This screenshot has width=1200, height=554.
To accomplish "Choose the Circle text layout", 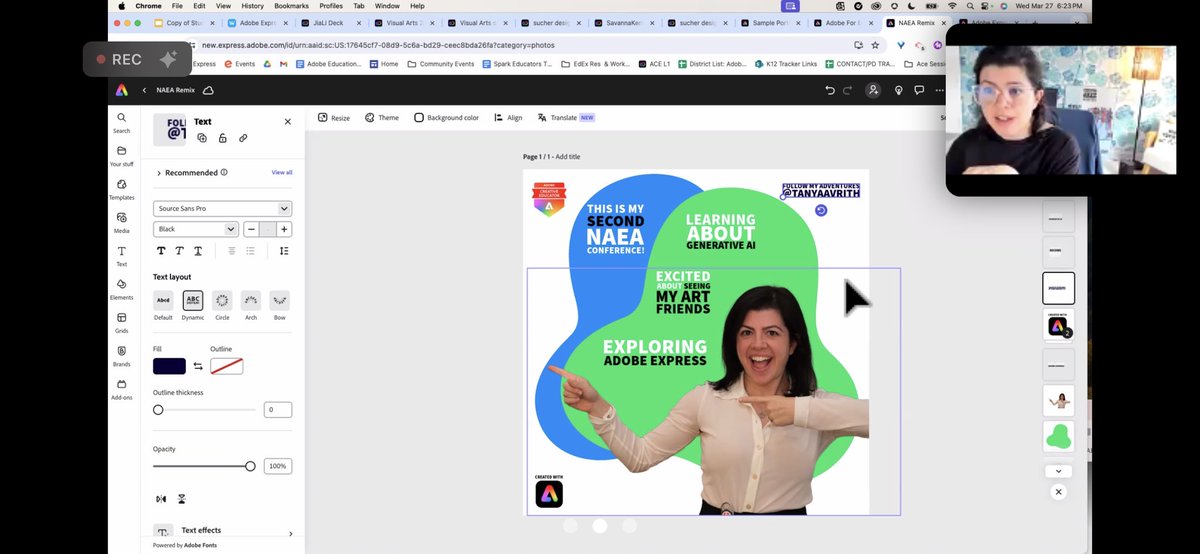I will [x=222, y=304].
